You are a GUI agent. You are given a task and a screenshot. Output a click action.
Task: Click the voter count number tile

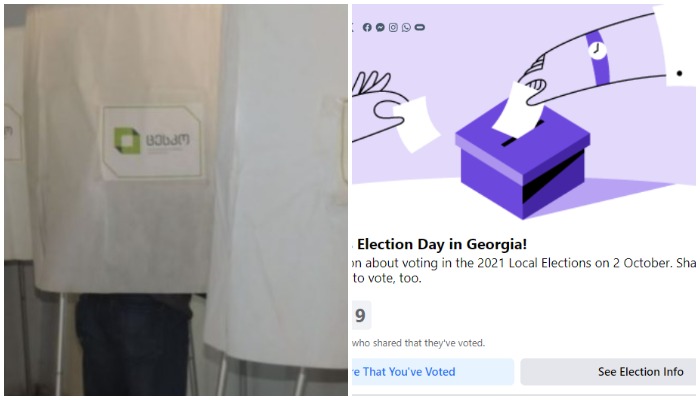click(360, 316)
